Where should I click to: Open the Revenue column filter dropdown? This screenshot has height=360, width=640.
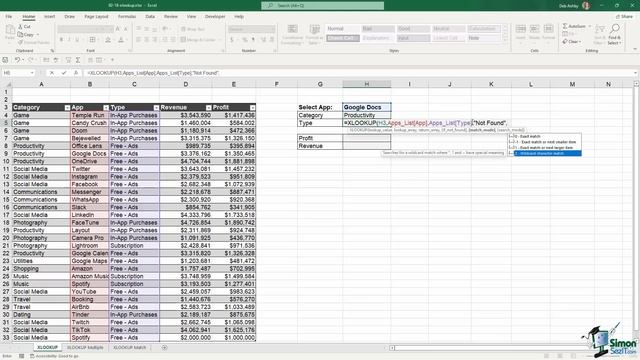click(x=209, y=108)
